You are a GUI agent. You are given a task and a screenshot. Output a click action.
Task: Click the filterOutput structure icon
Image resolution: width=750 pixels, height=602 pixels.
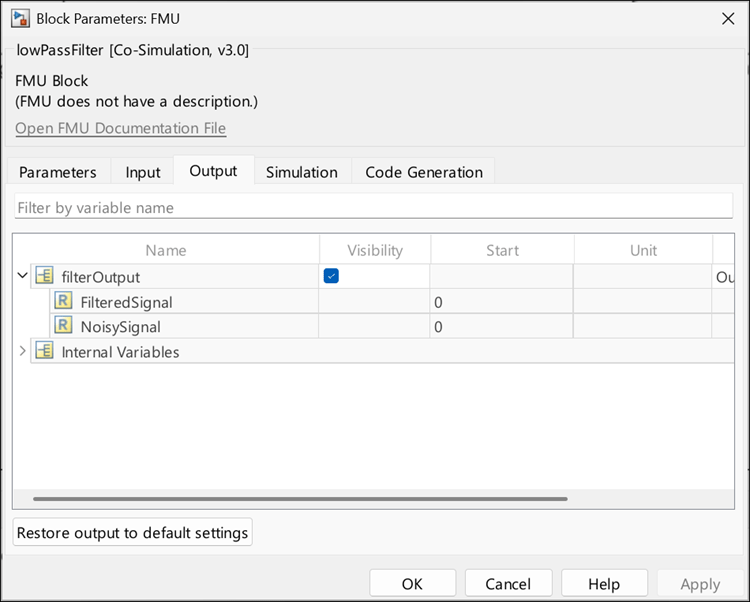click(44, 277)
